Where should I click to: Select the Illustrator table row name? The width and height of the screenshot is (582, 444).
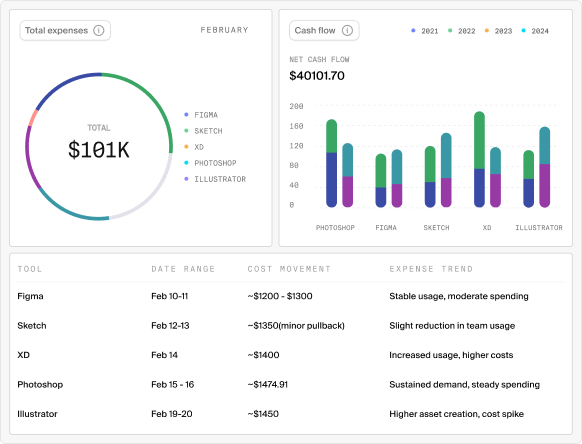37,414
